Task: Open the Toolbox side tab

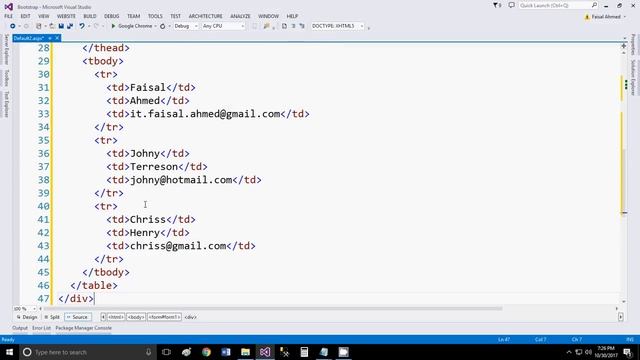Action: (6, 78)
